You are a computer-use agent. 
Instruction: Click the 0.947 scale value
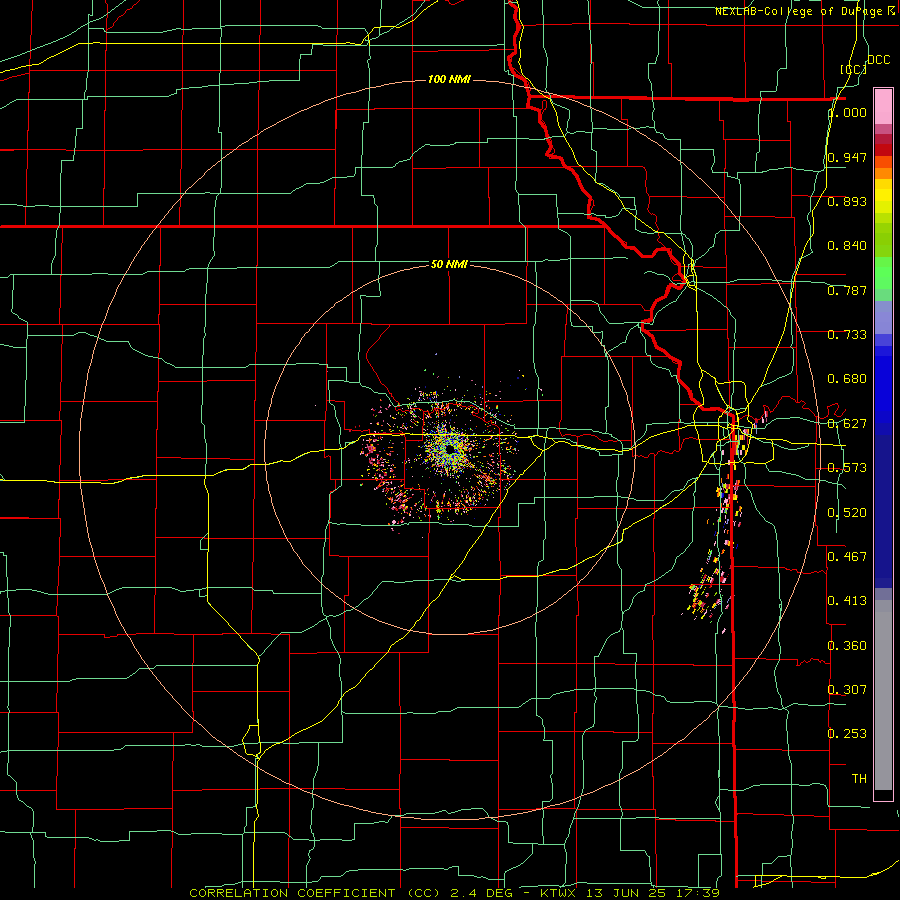[x=847, y=157]
